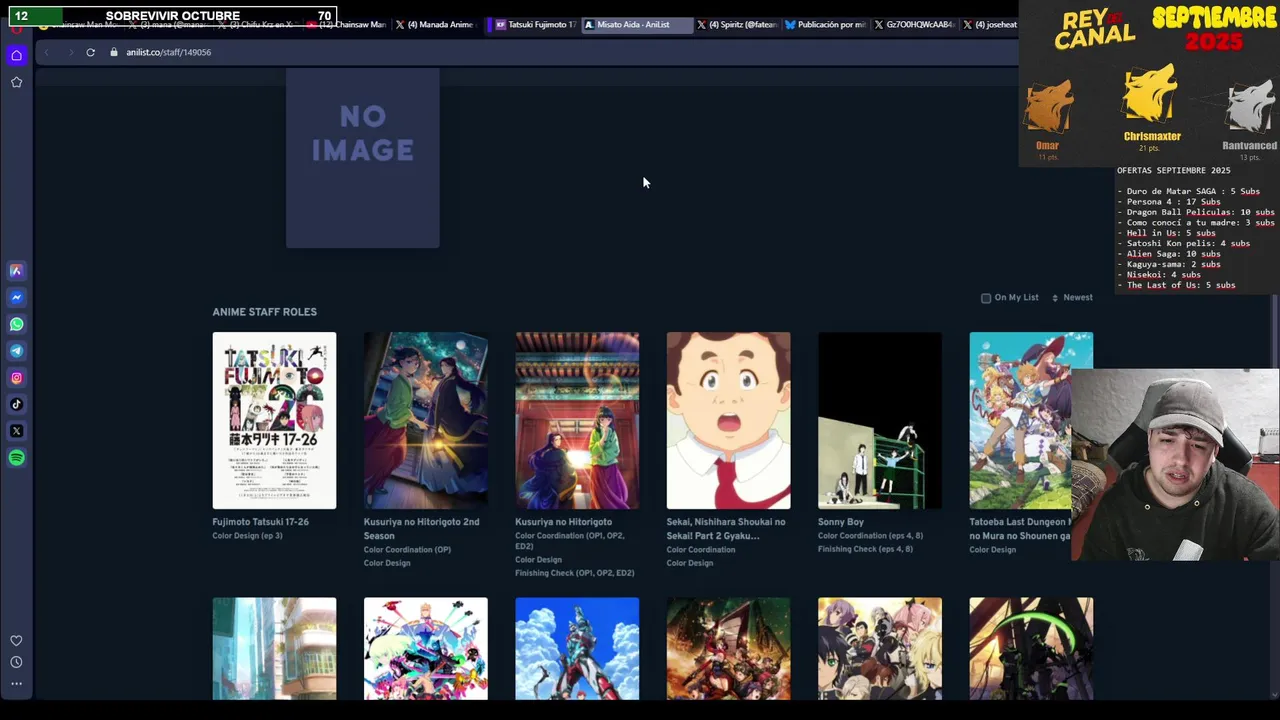Click the Color Coordination (eps 4, 8) text
Image resolution: width=1280 pixels, height=720 pixels.
(870, 536)
